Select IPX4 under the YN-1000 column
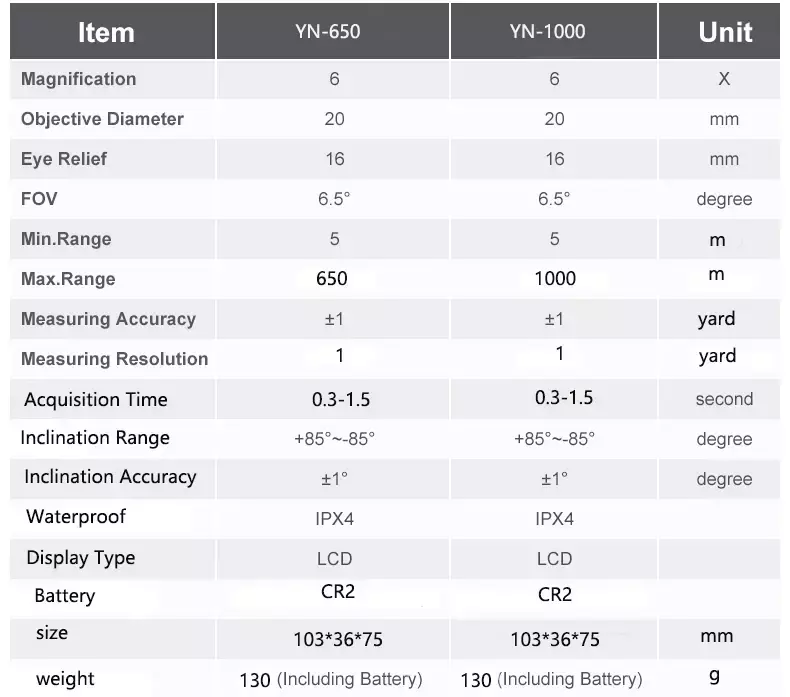The width and height of the screenshot is (790, 697). click(x=554, y=519)
